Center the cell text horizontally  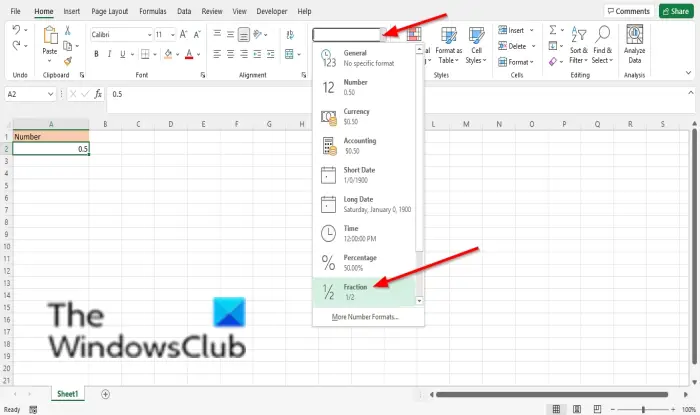230,54
